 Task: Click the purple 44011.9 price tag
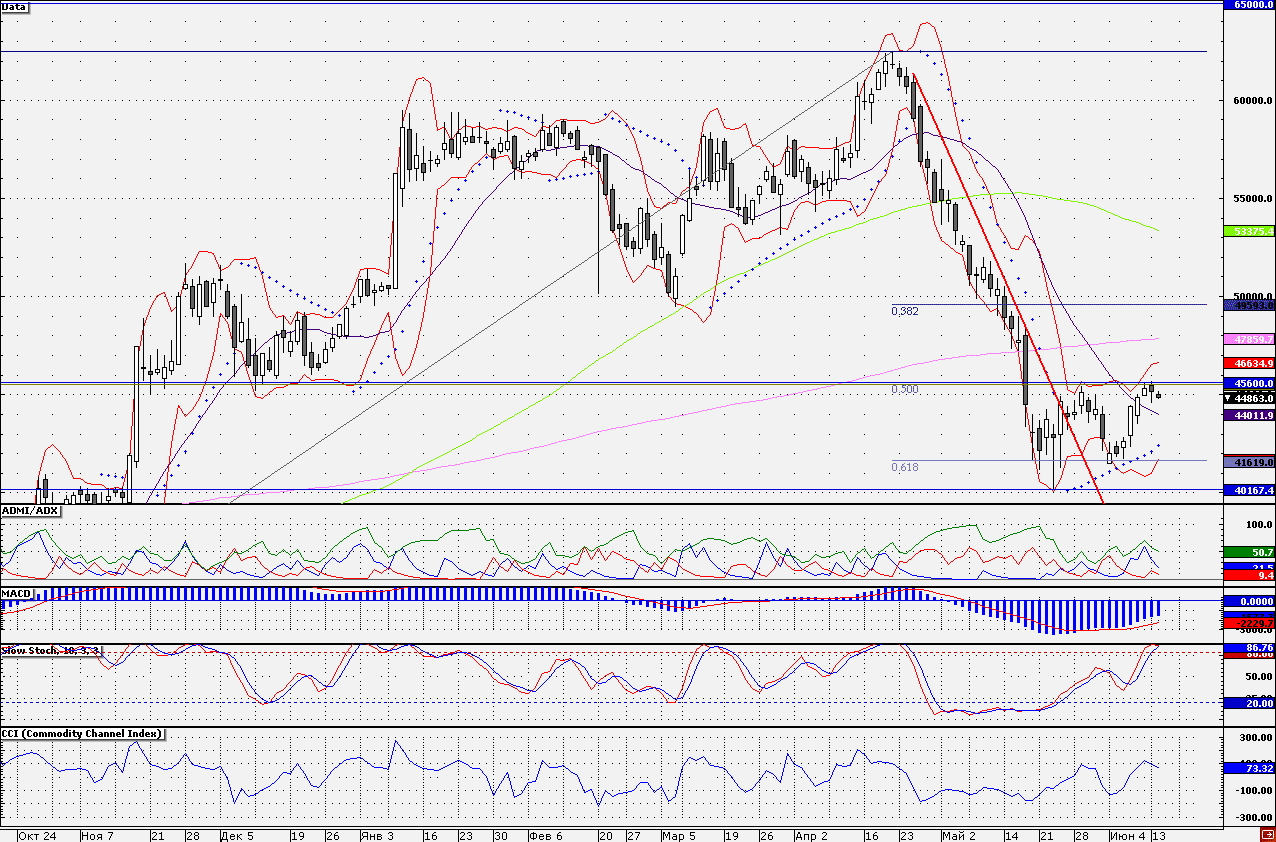[1250, 415]
